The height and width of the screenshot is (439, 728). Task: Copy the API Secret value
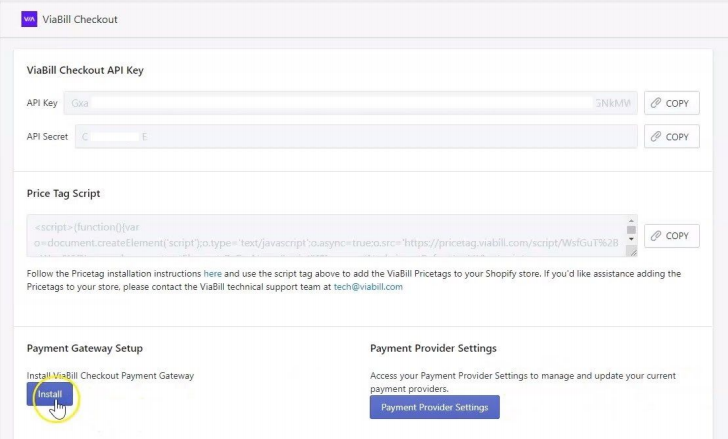click(x=671, y=136)
